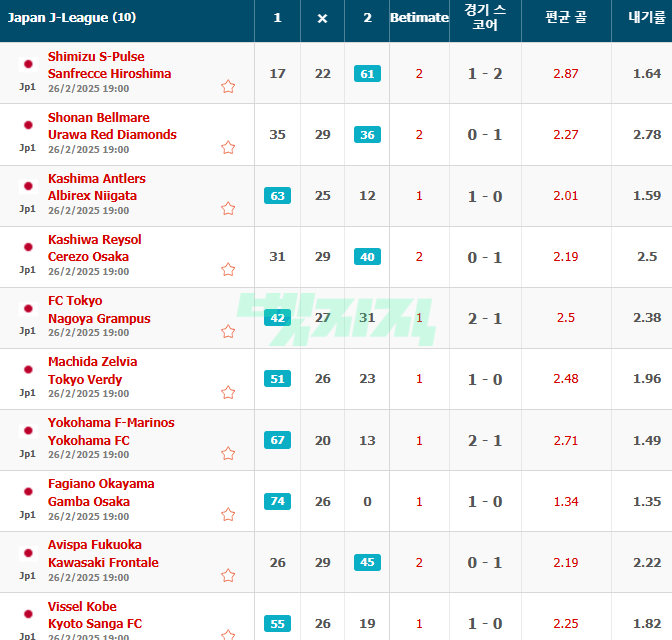Favorite the Fagiano Okayama match star
This screenshot has width=672, height=640.
coord(228,514)
